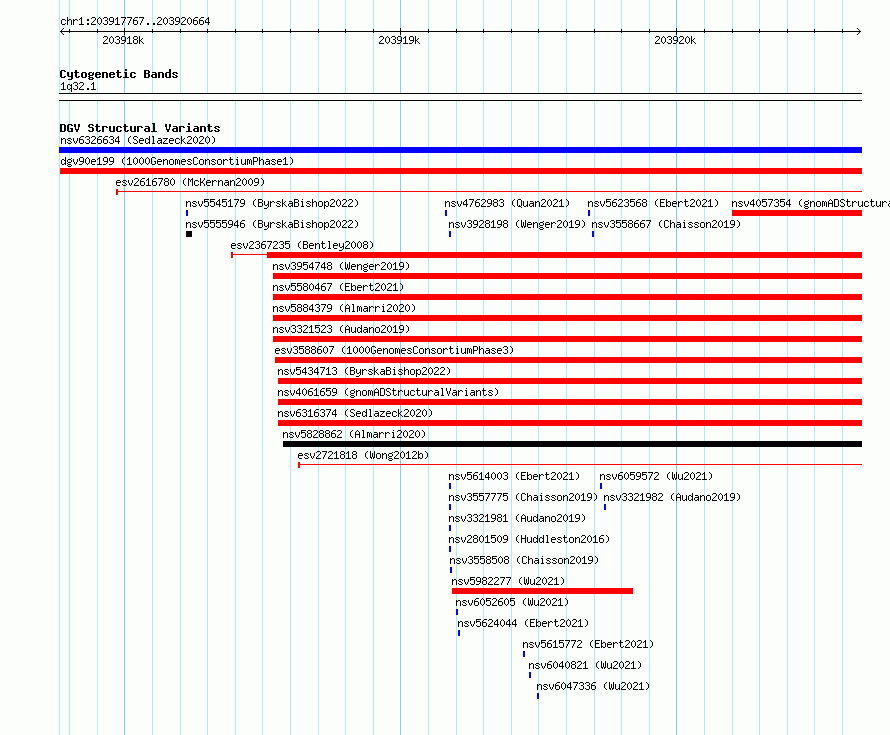Open nsv5615772 (Ebert2021) label

tap(588, 644)
